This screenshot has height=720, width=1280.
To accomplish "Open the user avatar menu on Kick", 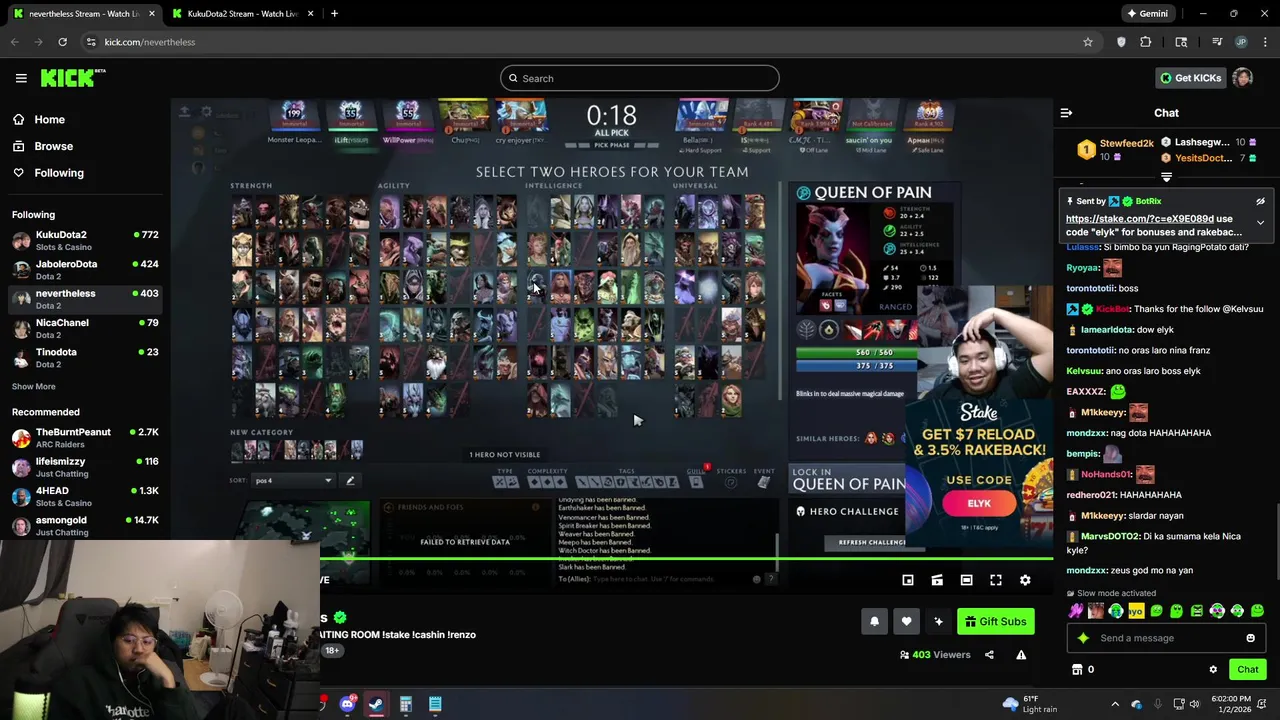I will point(1243,78).
